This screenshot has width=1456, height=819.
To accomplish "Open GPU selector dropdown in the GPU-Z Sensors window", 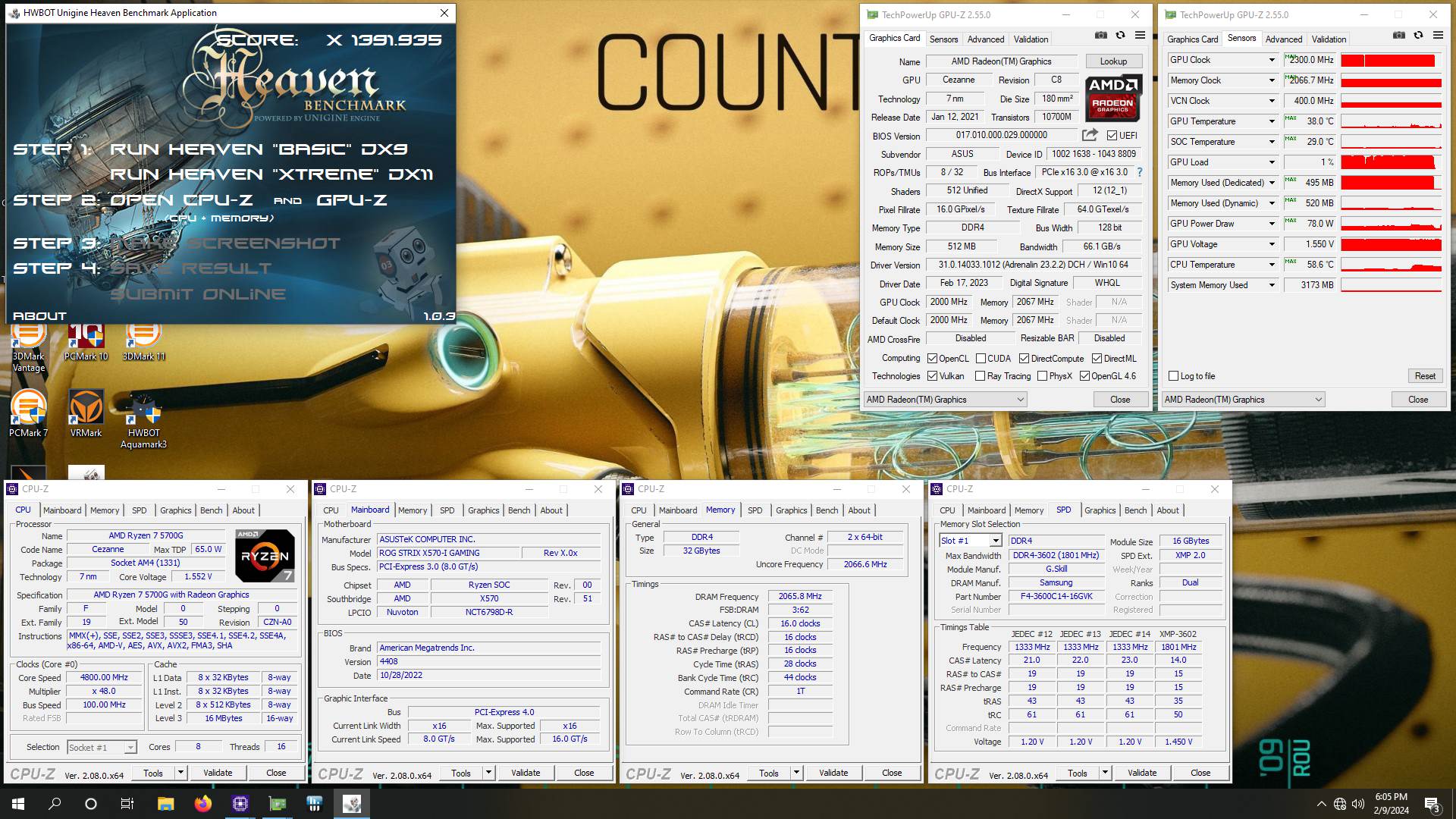I will coord(1243,400).
